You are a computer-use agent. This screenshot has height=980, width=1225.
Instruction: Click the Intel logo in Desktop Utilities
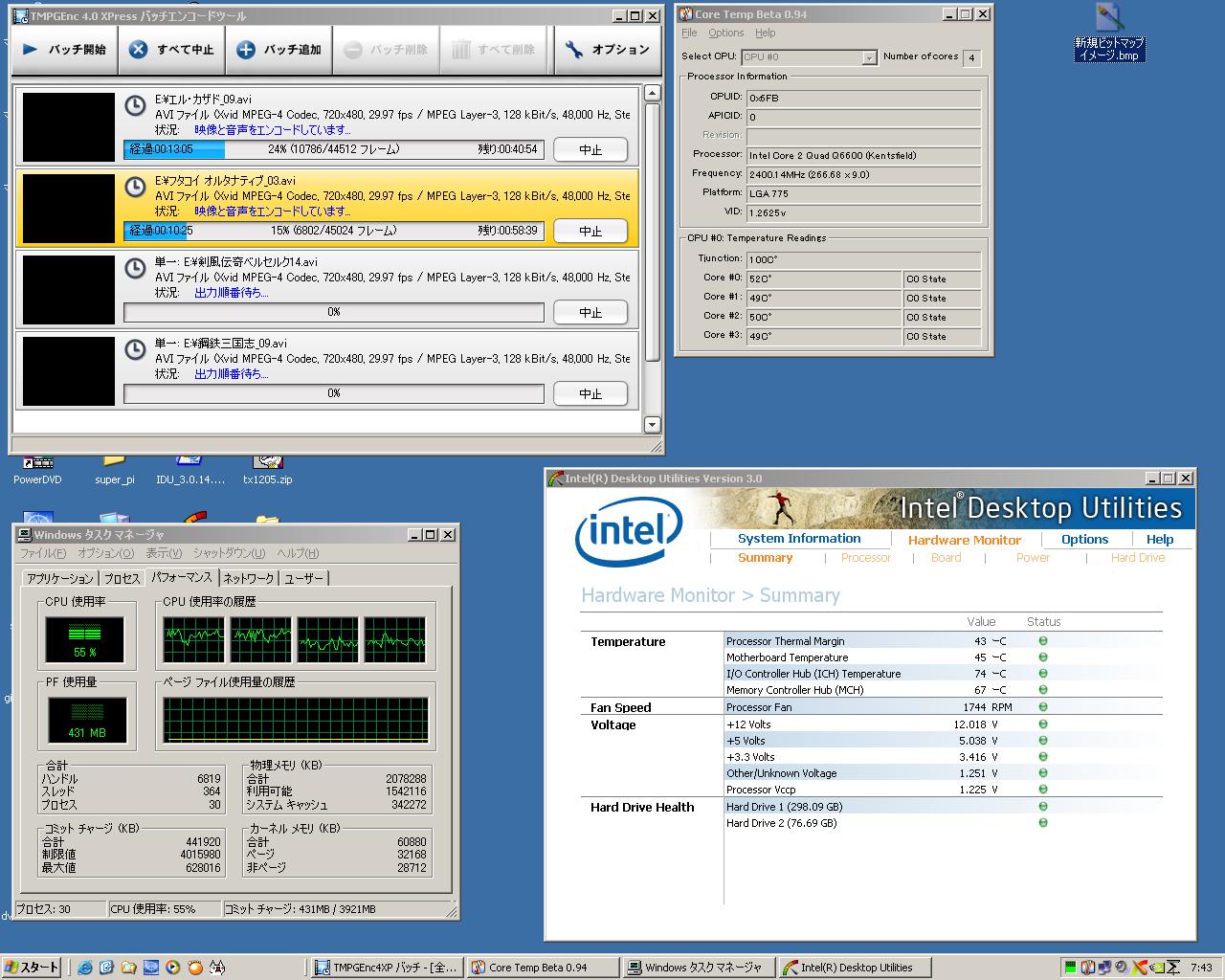[629, 531]
